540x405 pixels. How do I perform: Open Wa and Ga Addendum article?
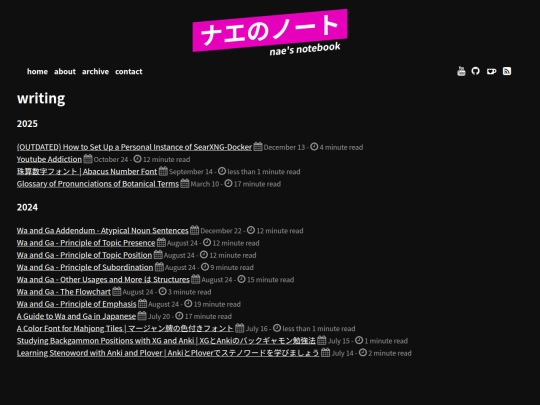(103, 230)
